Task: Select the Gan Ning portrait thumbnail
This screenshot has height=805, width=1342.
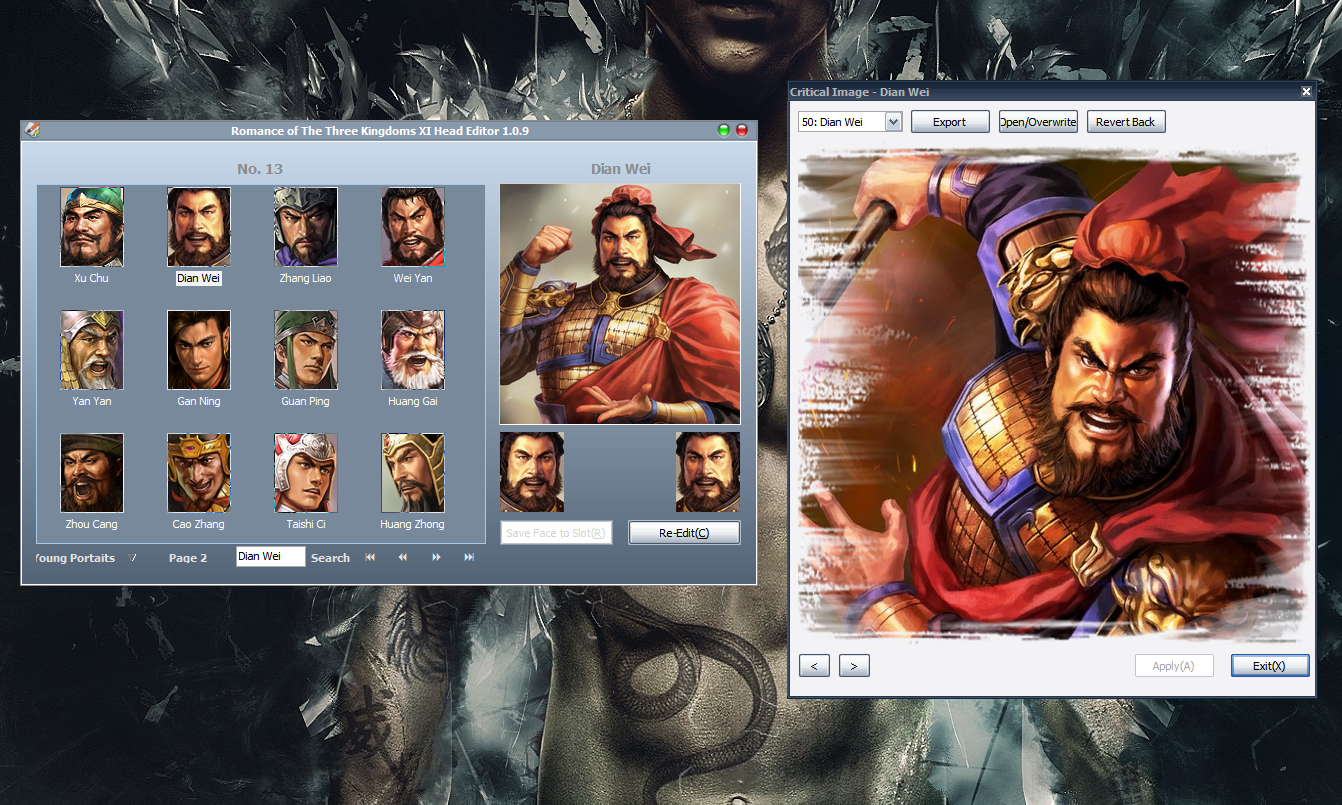Action: click(199, 350)
